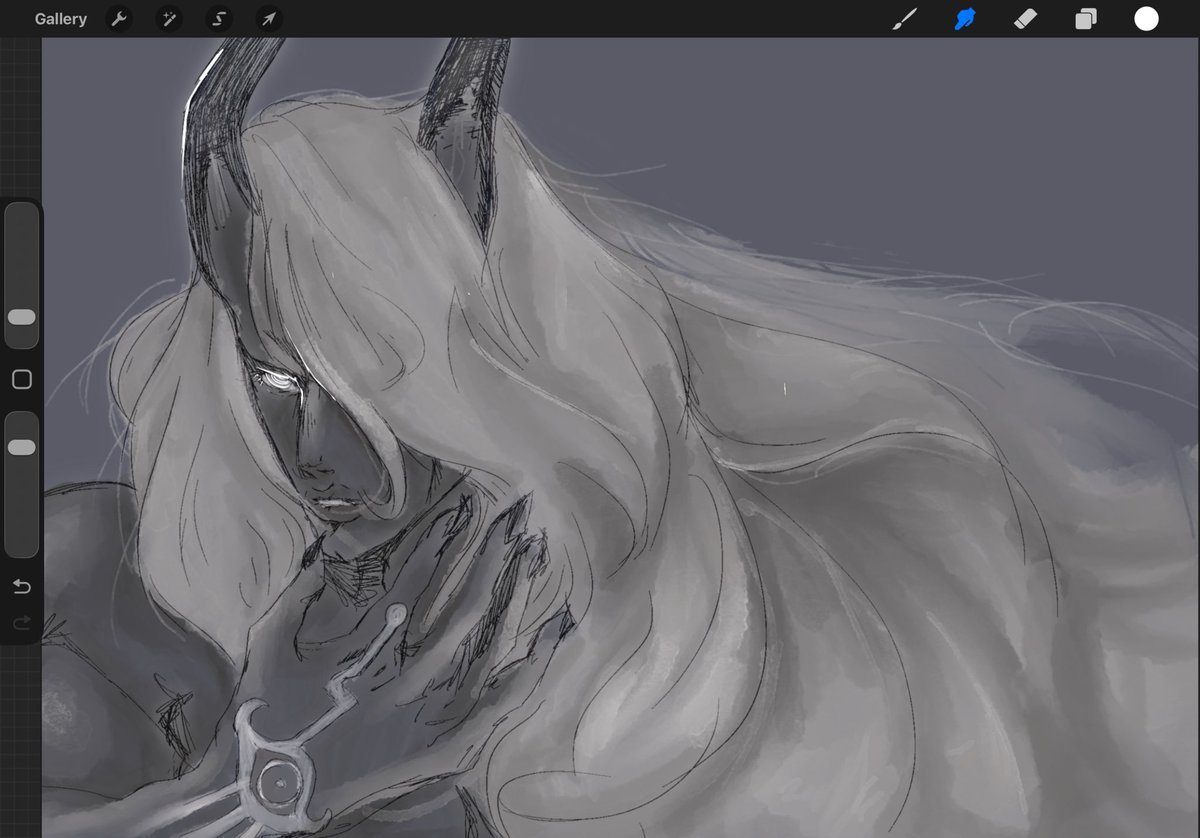Open the Layers panel
The height and width of the screenshot is (838, 1200).
tap(1086, 19)
